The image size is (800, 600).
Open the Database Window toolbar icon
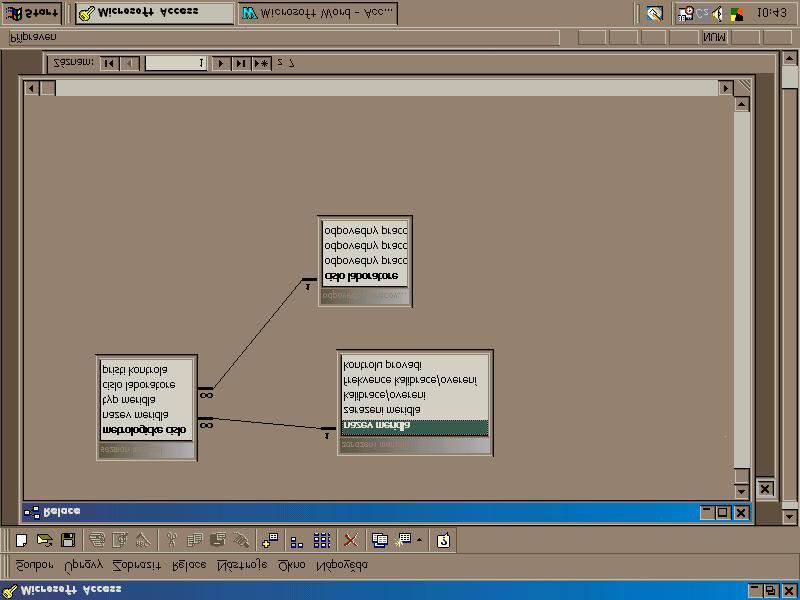click(x=380, y=540)
